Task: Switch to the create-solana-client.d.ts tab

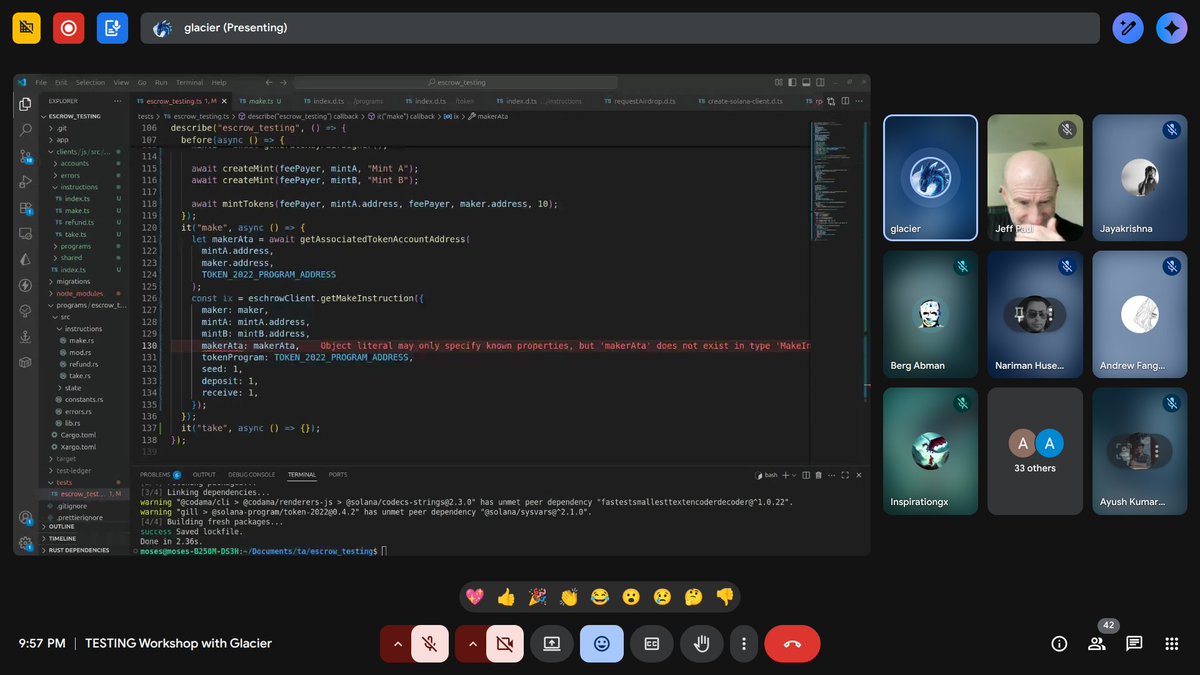Action: [x=739, y=101]
